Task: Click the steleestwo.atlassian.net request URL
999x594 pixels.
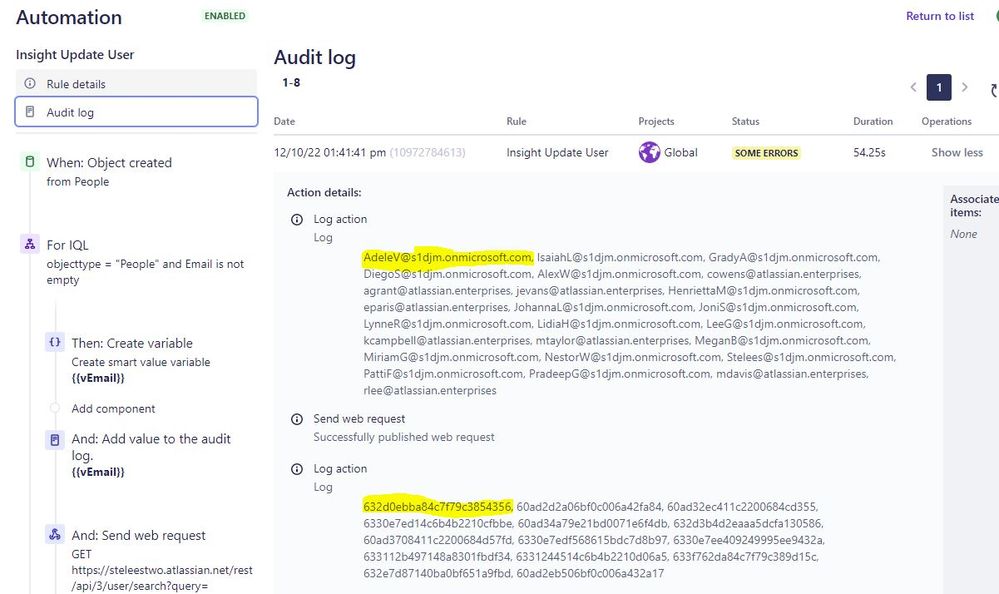Action: point(162,578)
